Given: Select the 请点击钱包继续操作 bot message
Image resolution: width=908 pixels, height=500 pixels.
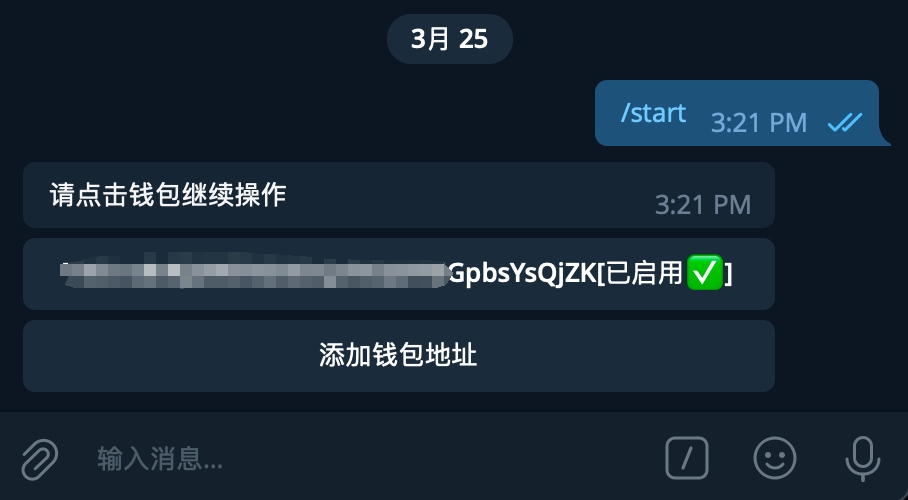Looking at the screenshot, I should click(x=399, y=195).
